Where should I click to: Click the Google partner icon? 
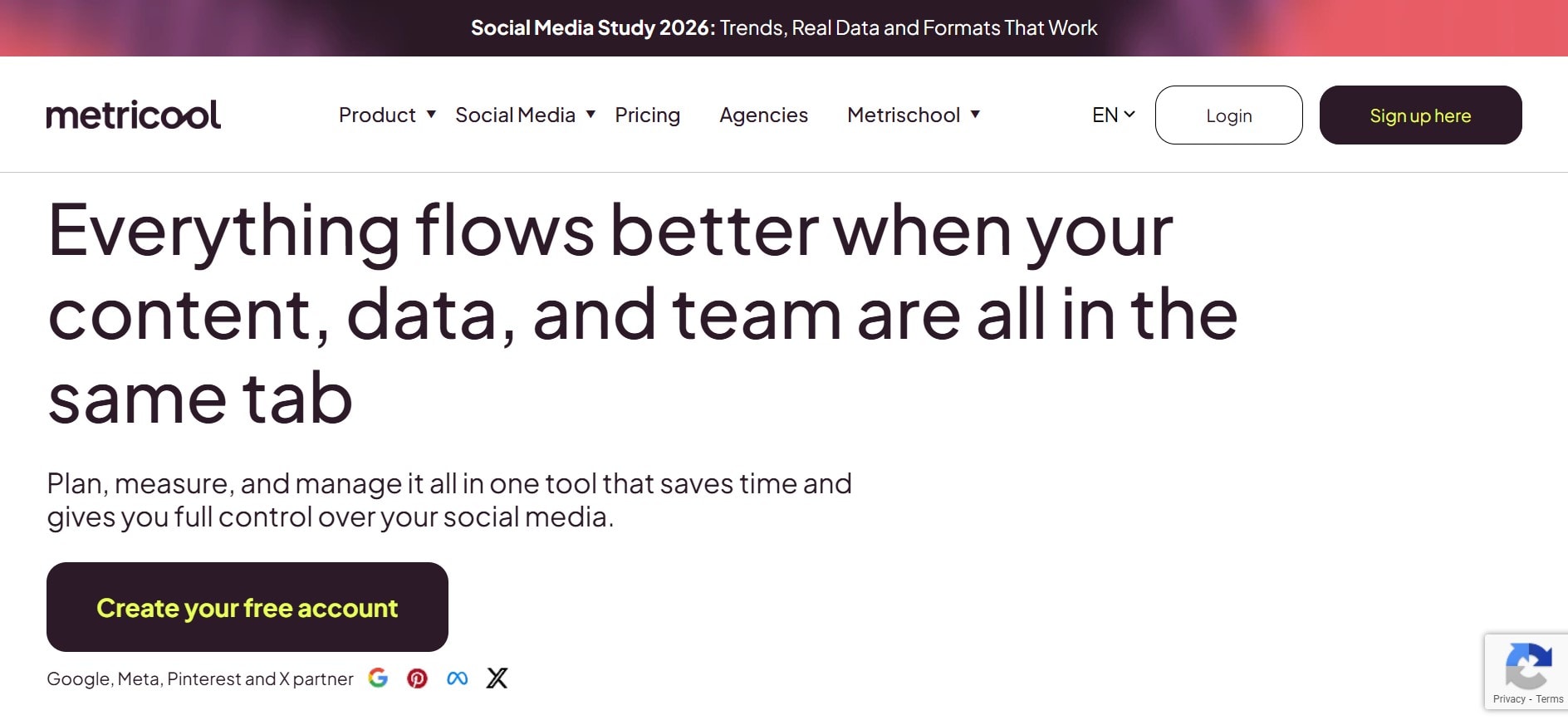[x=379, y=678]
